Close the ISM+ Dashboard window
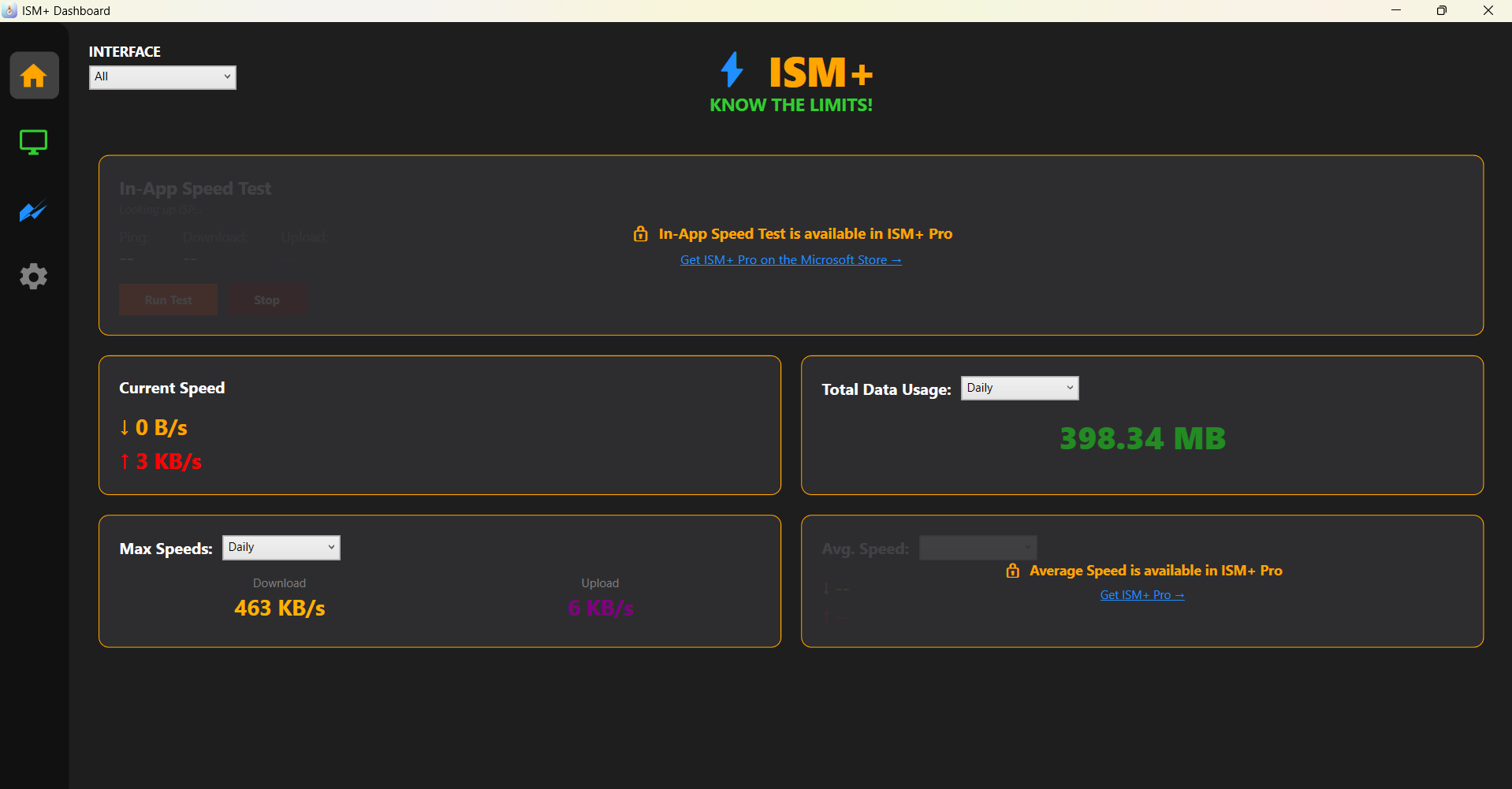The image size is (1512, 789). coord(1488,10)
